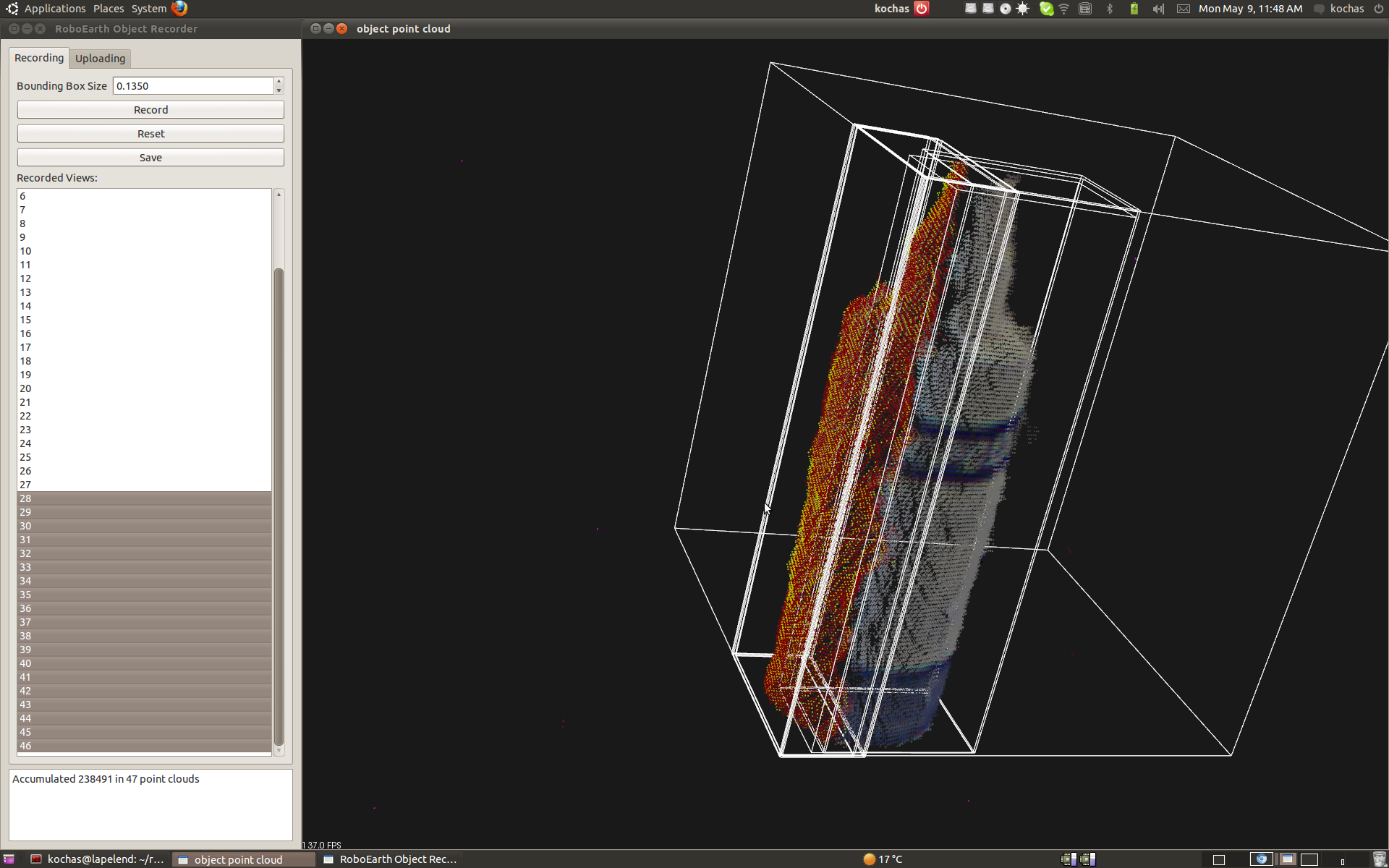
Task: Launch the Firefox browser from top panel
Action: 179,8
